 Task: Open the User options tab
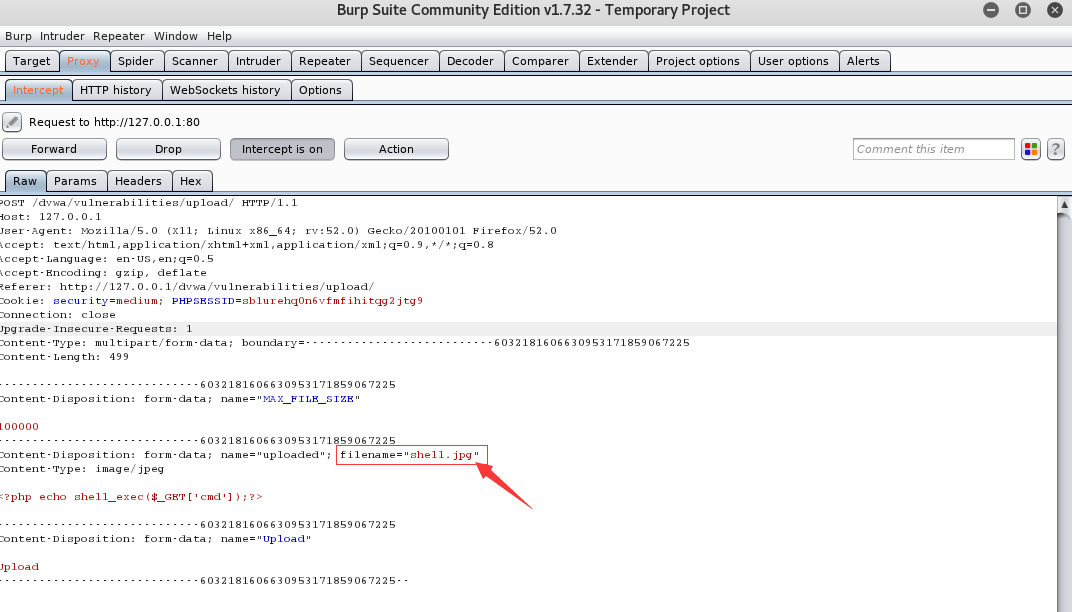(793, 61)
